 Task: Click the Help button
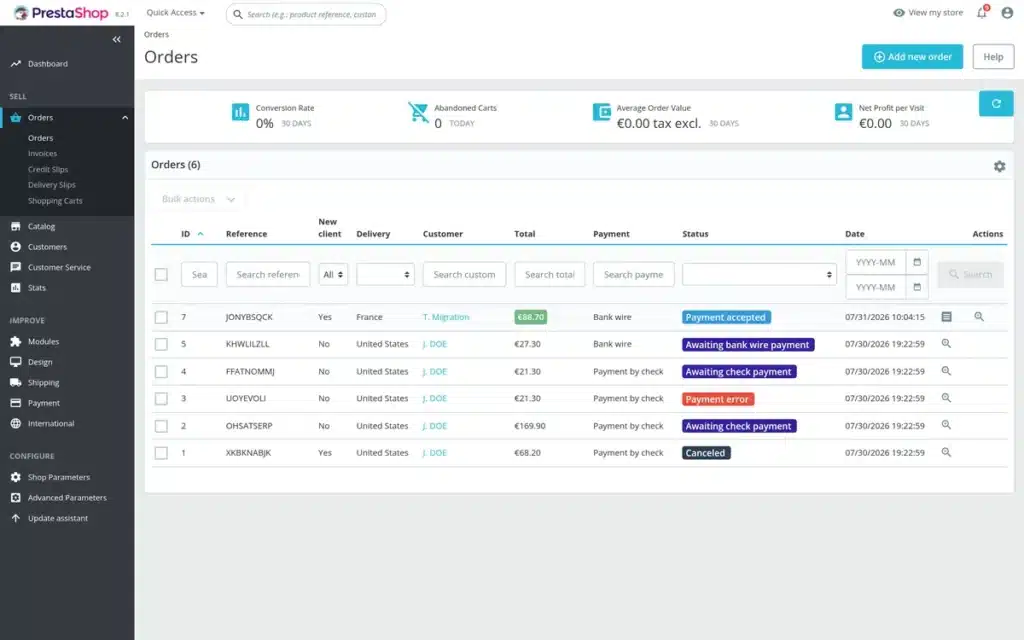click(x=993, y=57)
